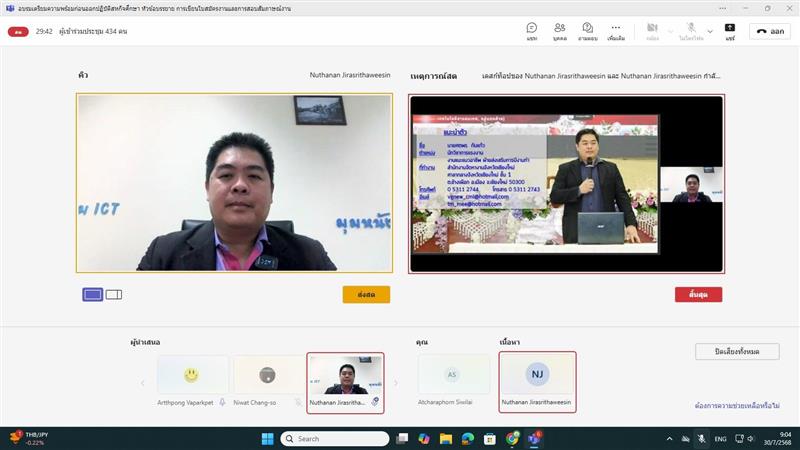
Task: Open the People participants panel
Action: (560, 30)
